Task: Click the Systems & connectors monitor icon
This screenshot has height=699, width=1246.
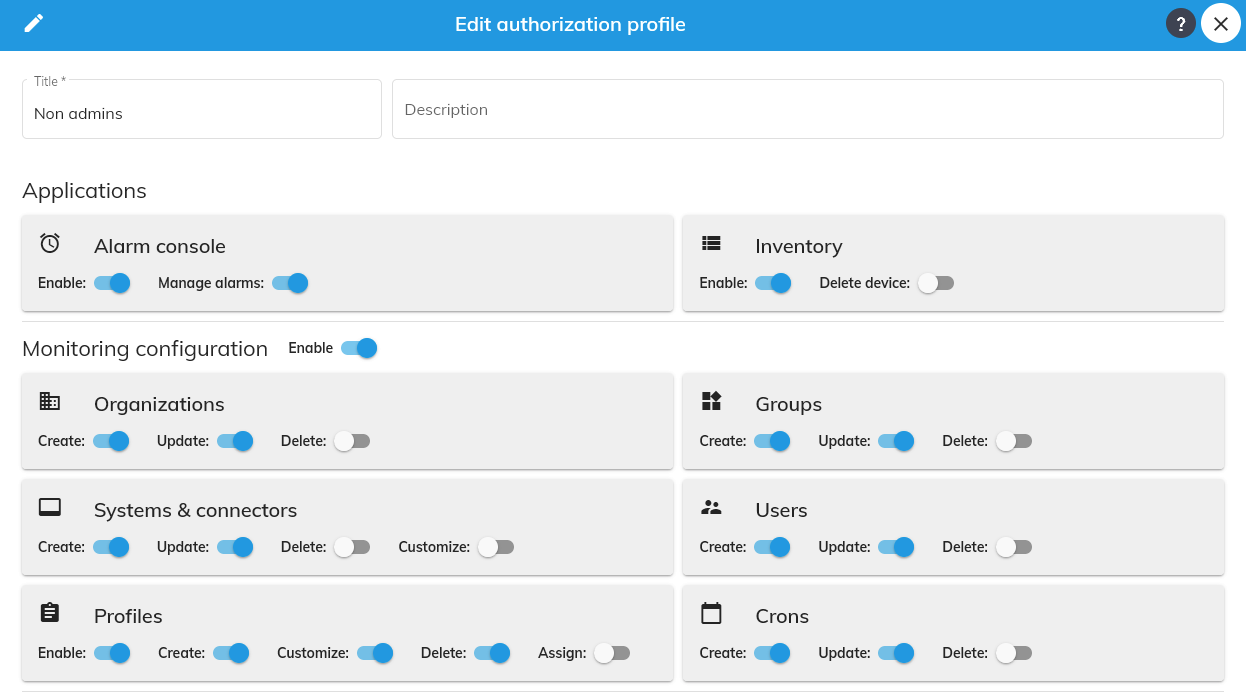Action: pos(50,507)
